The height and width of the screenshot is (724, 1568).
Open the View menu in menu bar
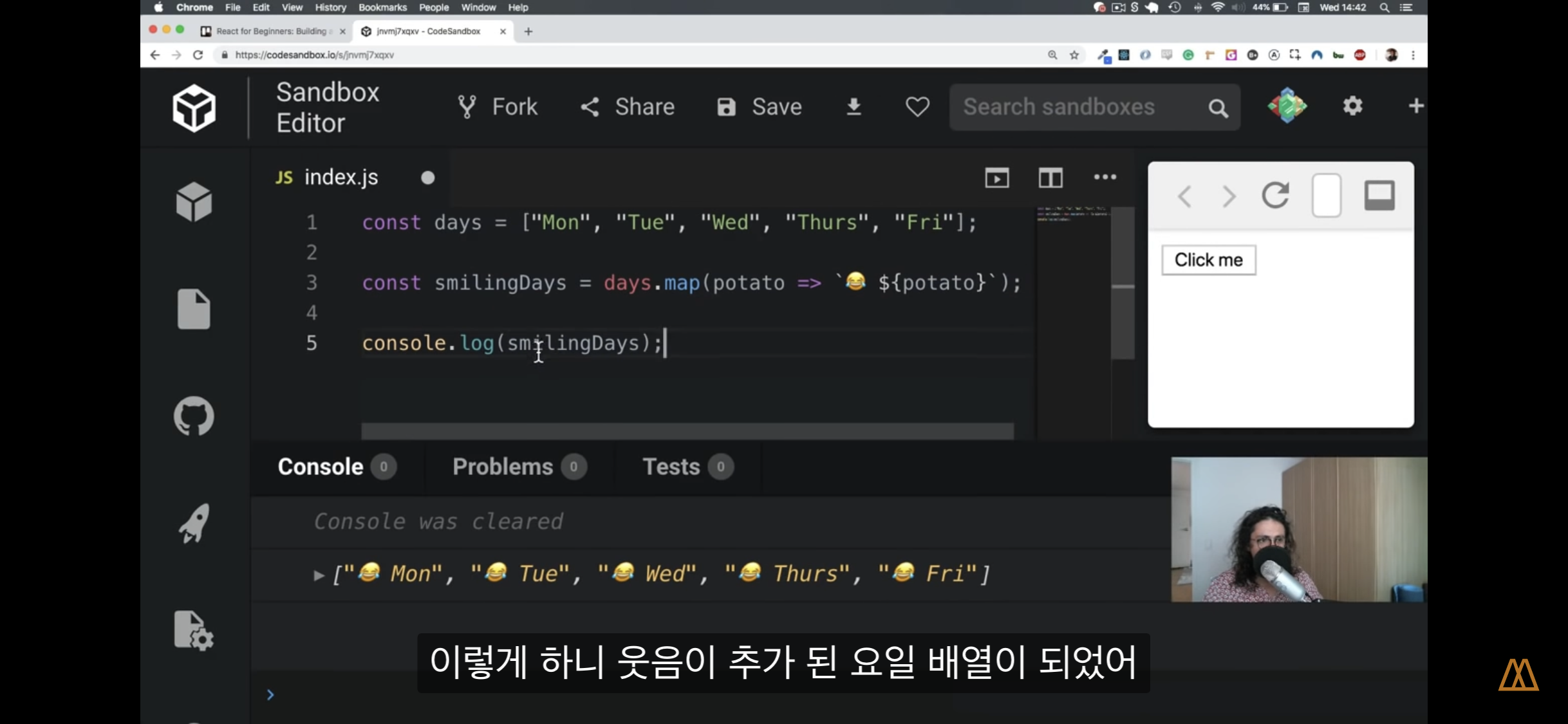point(292,7)
